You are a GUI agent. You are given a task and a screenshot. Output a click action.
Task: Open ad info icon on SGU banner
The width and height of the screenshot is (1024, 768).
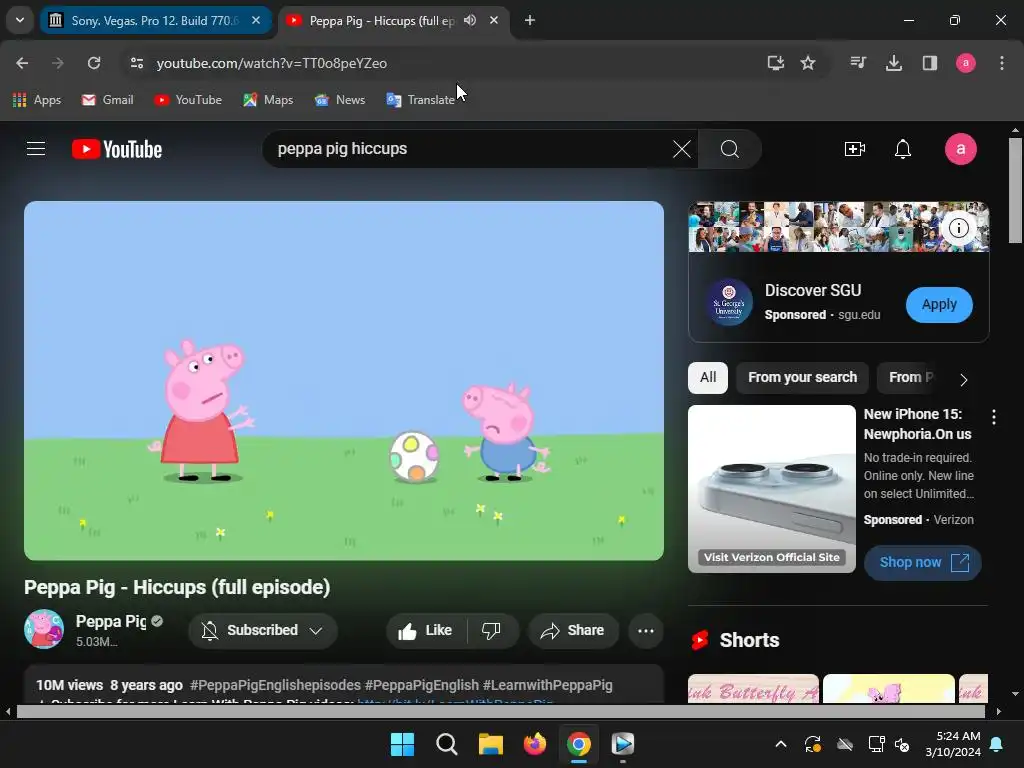click(959, 228)
